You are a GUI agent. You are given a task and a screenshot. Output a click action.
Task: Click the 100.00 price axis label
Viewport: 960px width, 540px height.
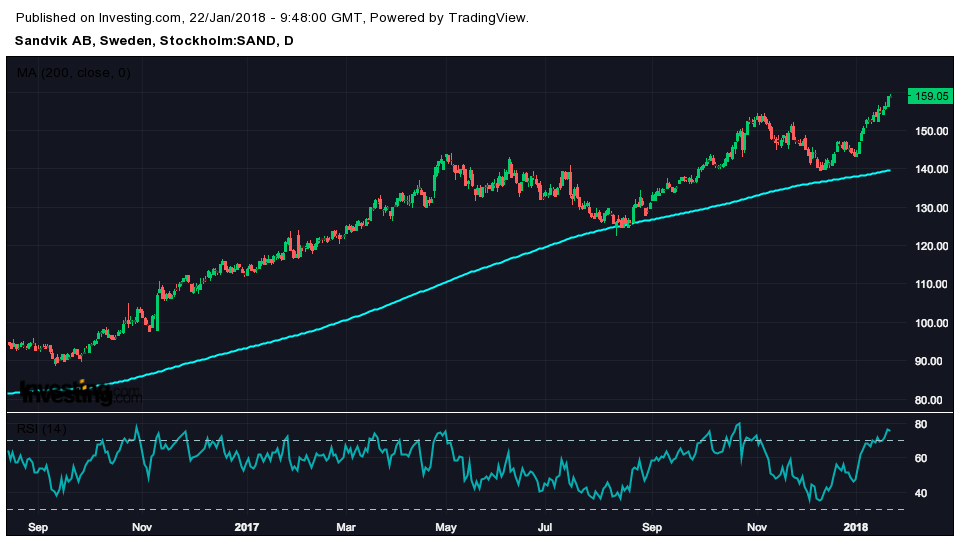pyautogui.click(x=931, y=323)
